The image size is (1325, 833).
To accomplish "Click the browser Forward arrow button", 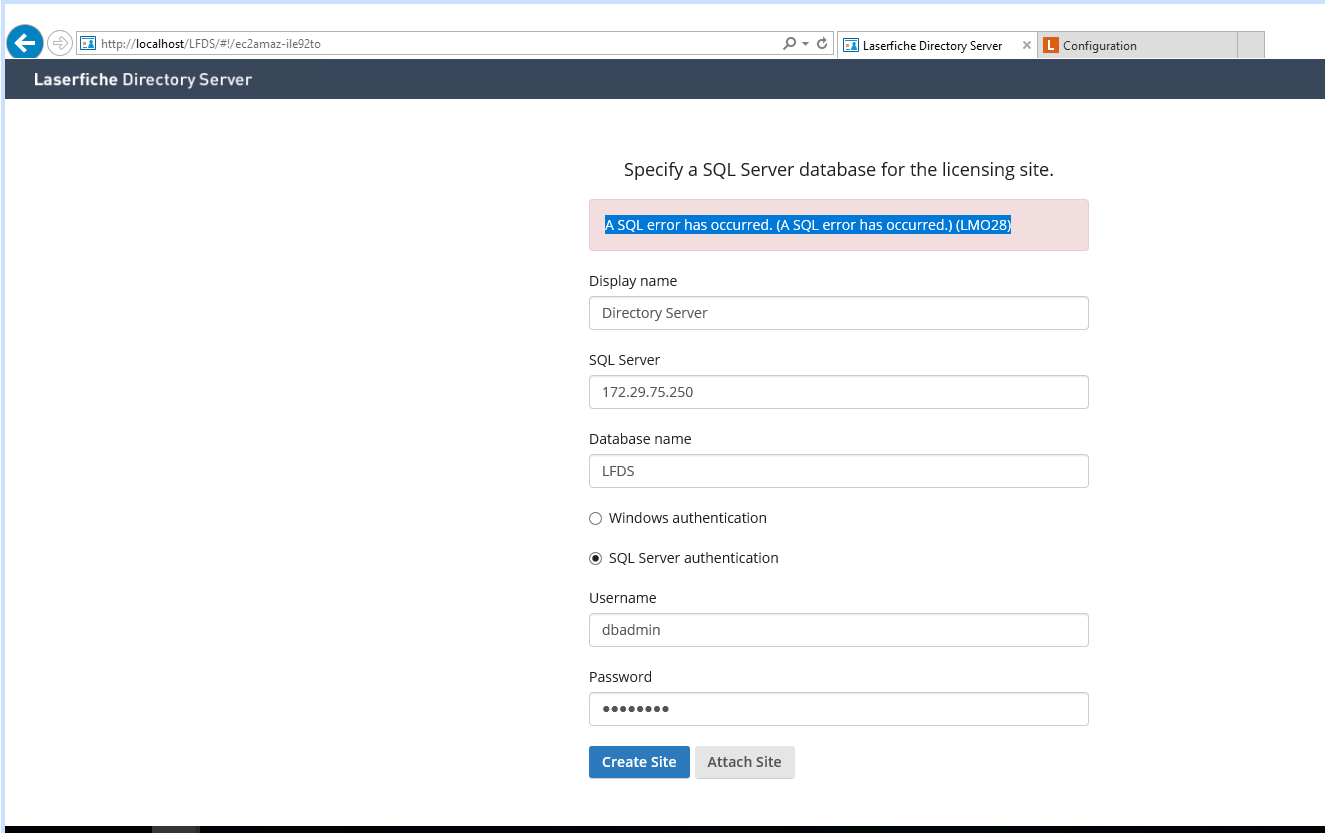I will 60,43.
